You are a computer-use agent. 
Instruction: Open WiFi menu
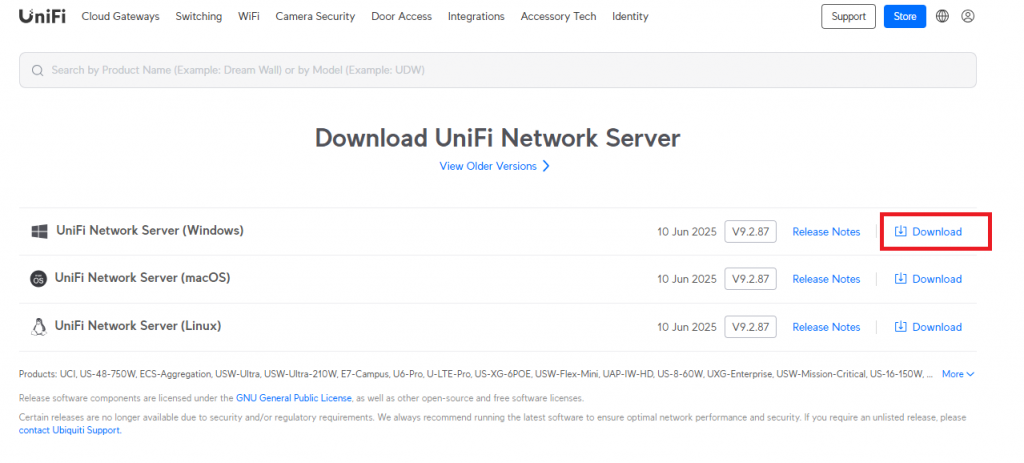pyautogui.click(x=249, y=16)
